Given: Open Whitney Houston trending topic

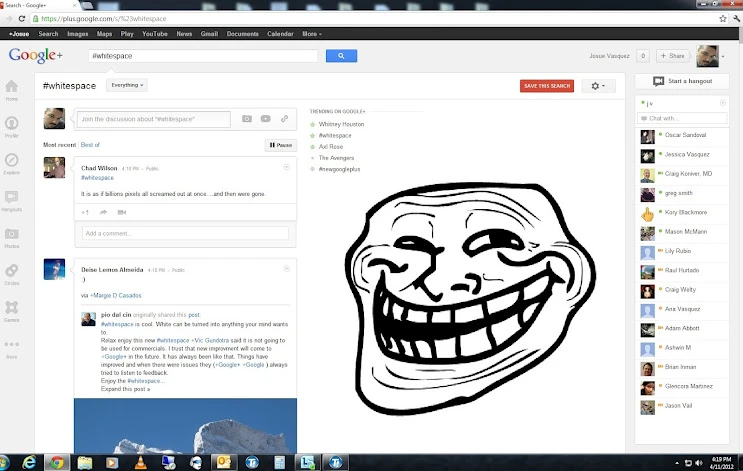Looking at the screenshot, I should 341,124.
